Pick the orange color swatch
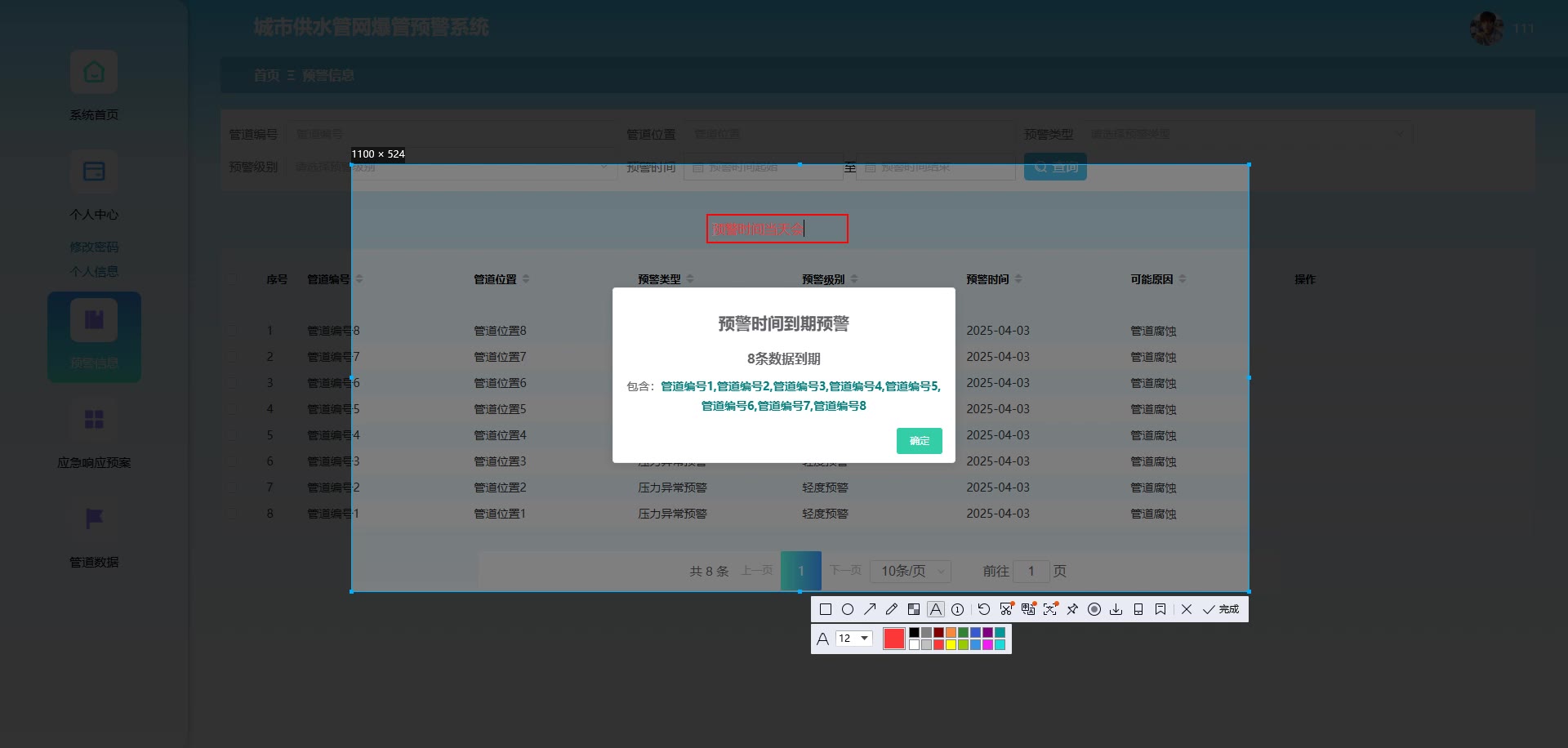The image size is (1568, 748). pos(951,632)
